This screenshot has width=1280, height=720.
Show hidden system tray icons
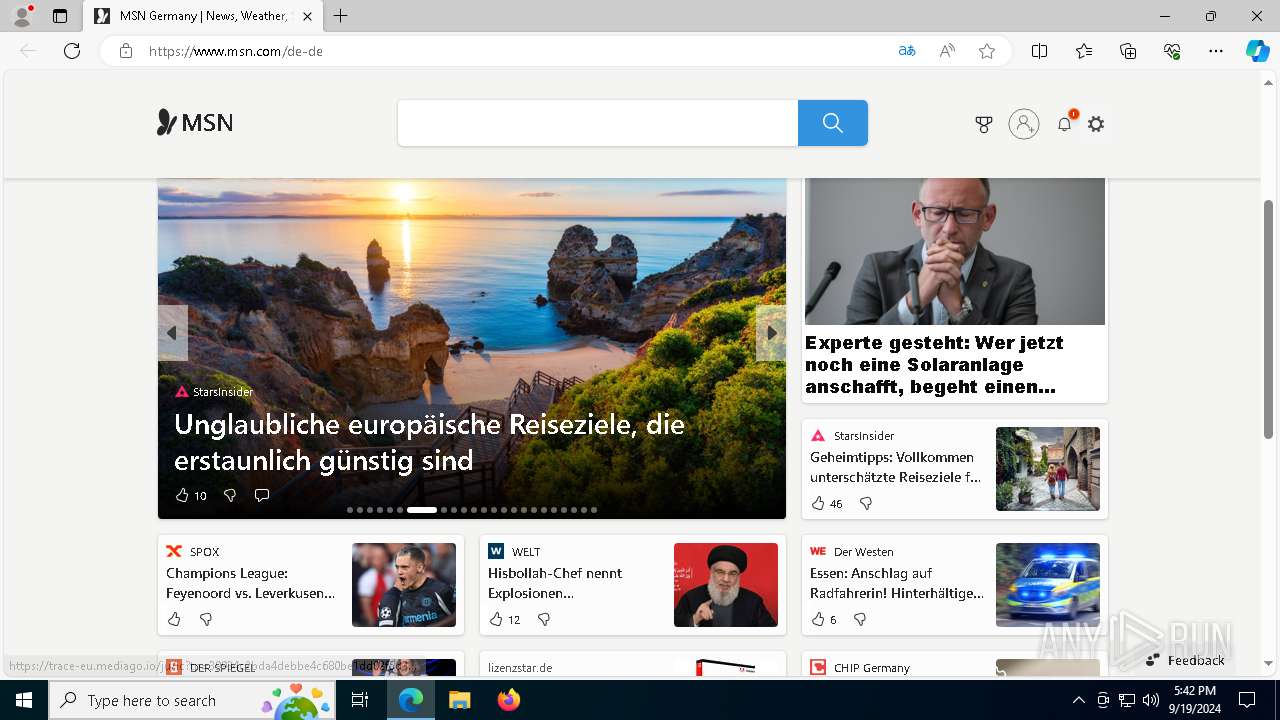(1078, 700)
